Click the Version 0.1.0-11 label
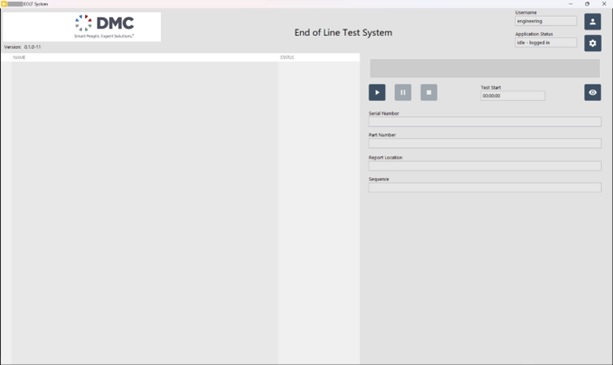The height and width of the screenshot is (365, 613). click(23, 47)
